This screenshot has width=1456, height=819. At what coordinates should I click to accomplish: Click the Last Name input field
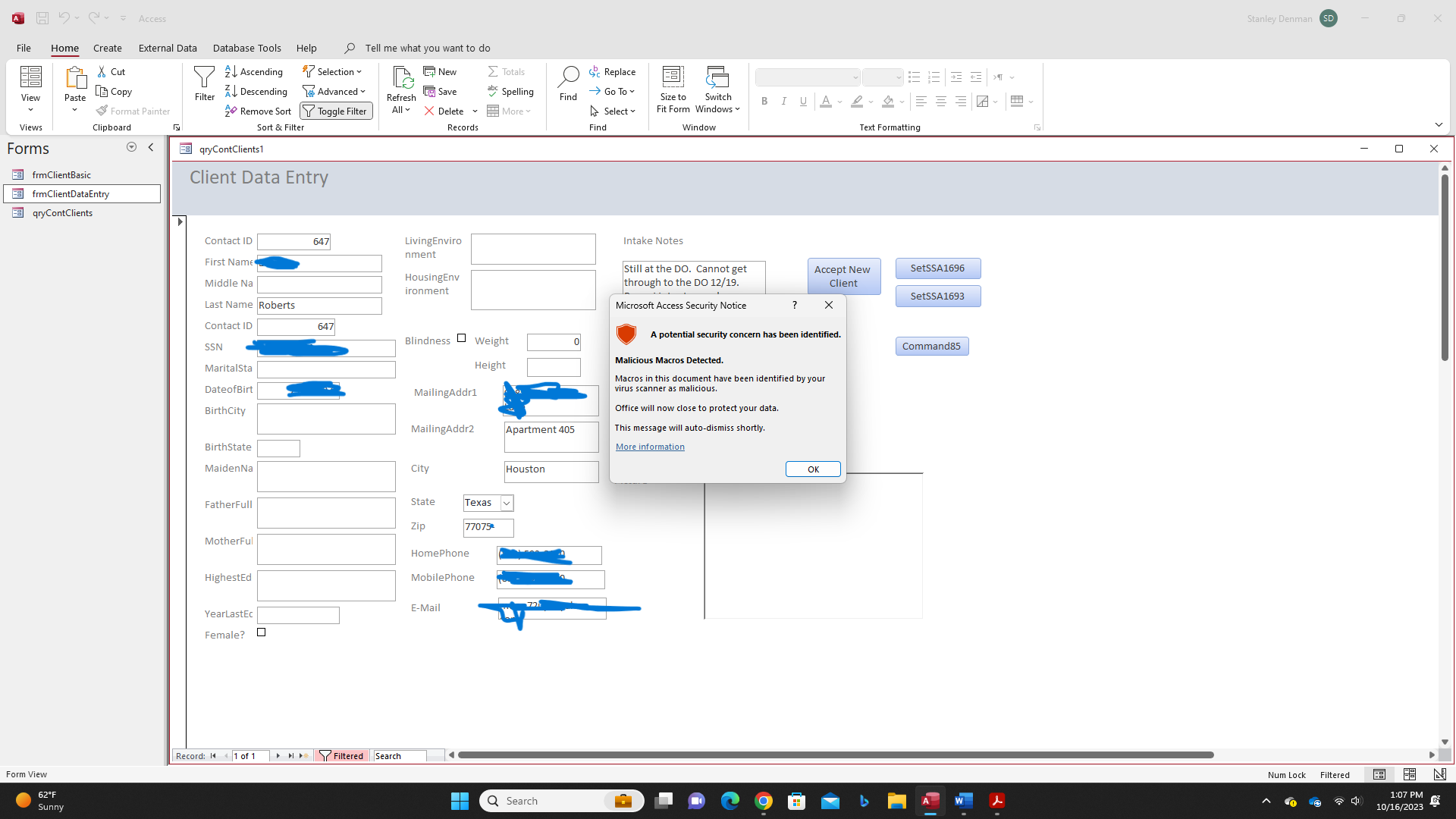(x=318, y=306)
